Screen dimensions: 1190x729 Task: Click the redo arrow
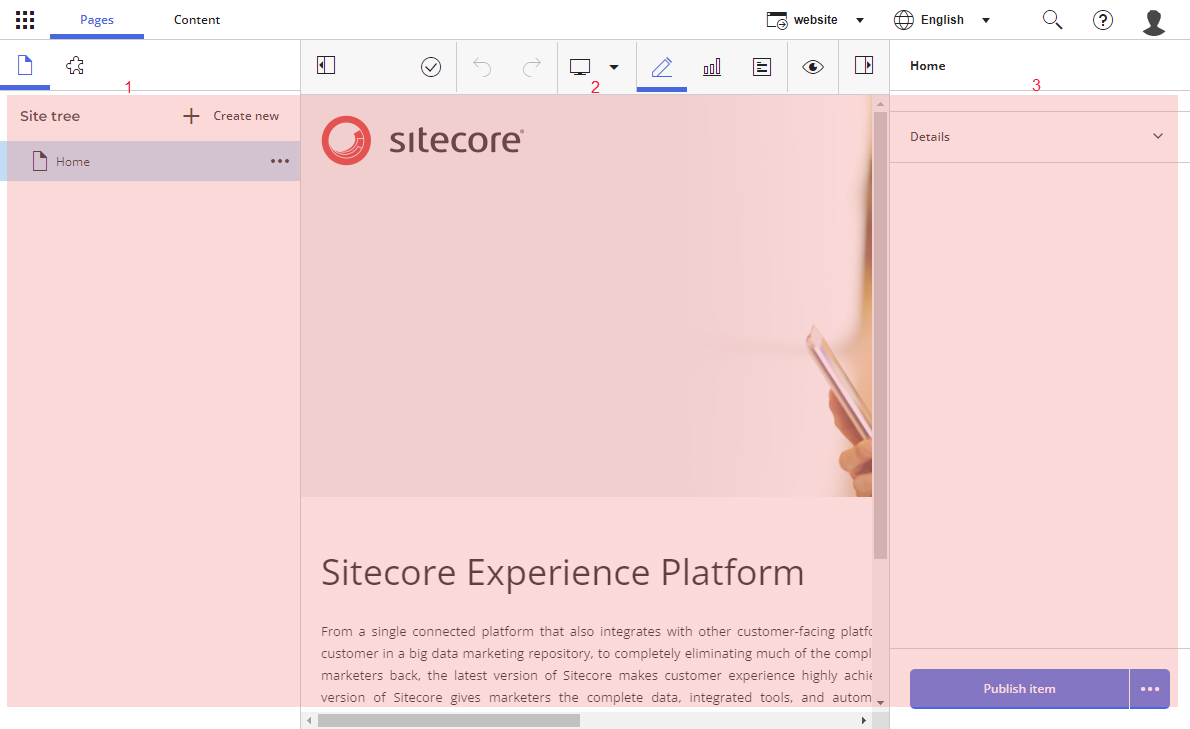[532, 67]
